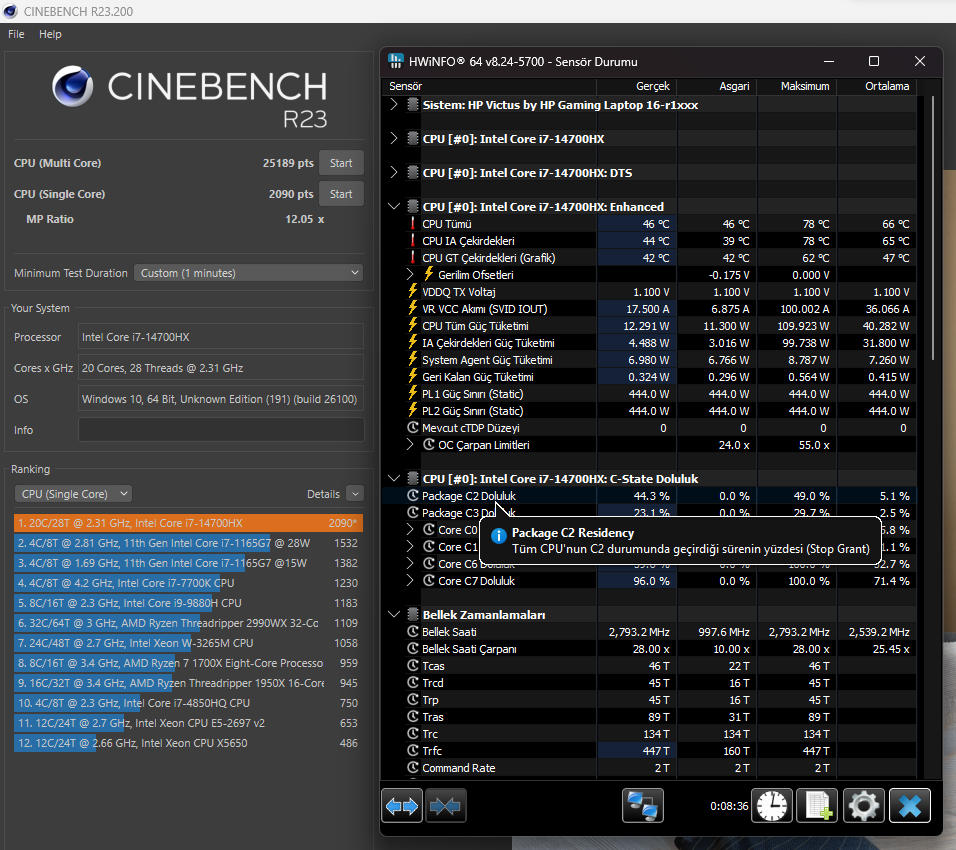Click lightning icon of CPU Tüm Güç Tüketimi
956x850 pixels.
[413, 326]
